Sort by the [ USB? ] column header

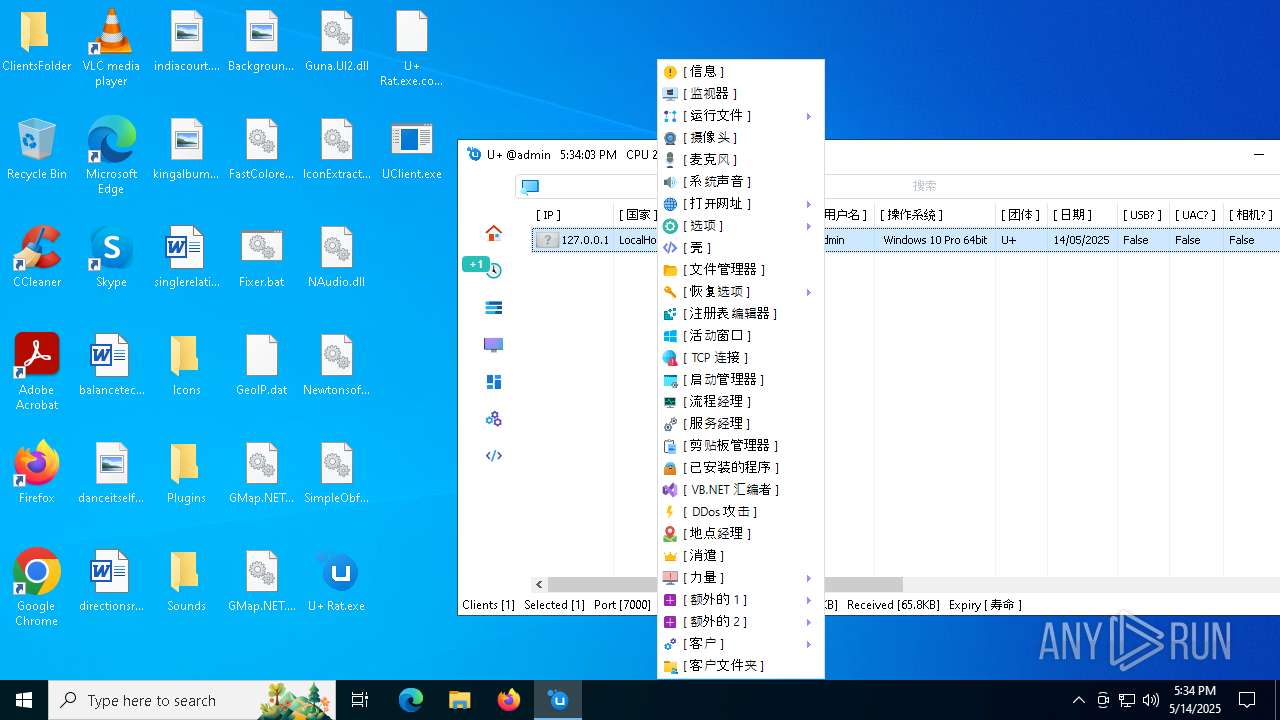pyautogui.click(x=1143, y=214)
